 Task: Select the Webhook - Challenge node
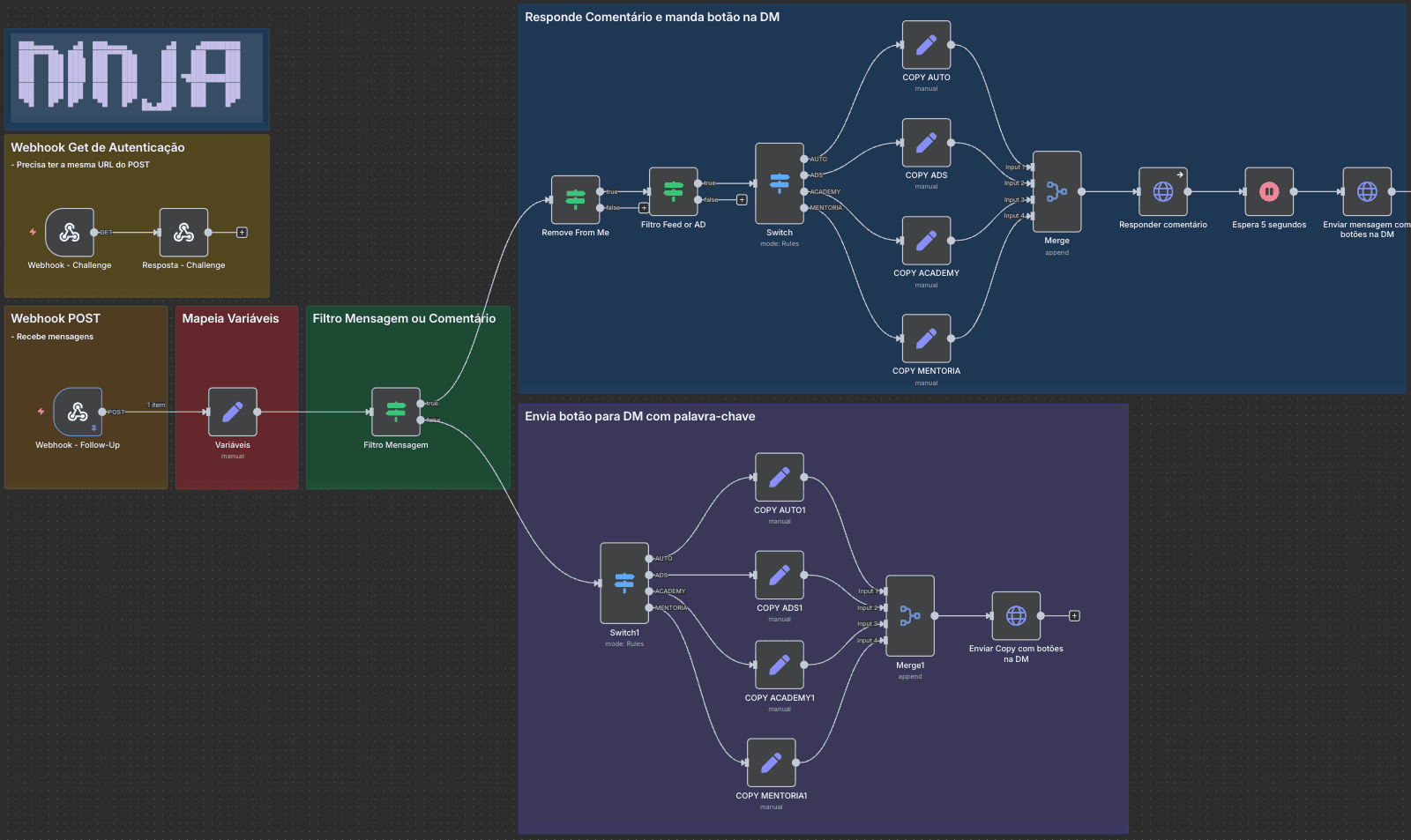(70, 233)
